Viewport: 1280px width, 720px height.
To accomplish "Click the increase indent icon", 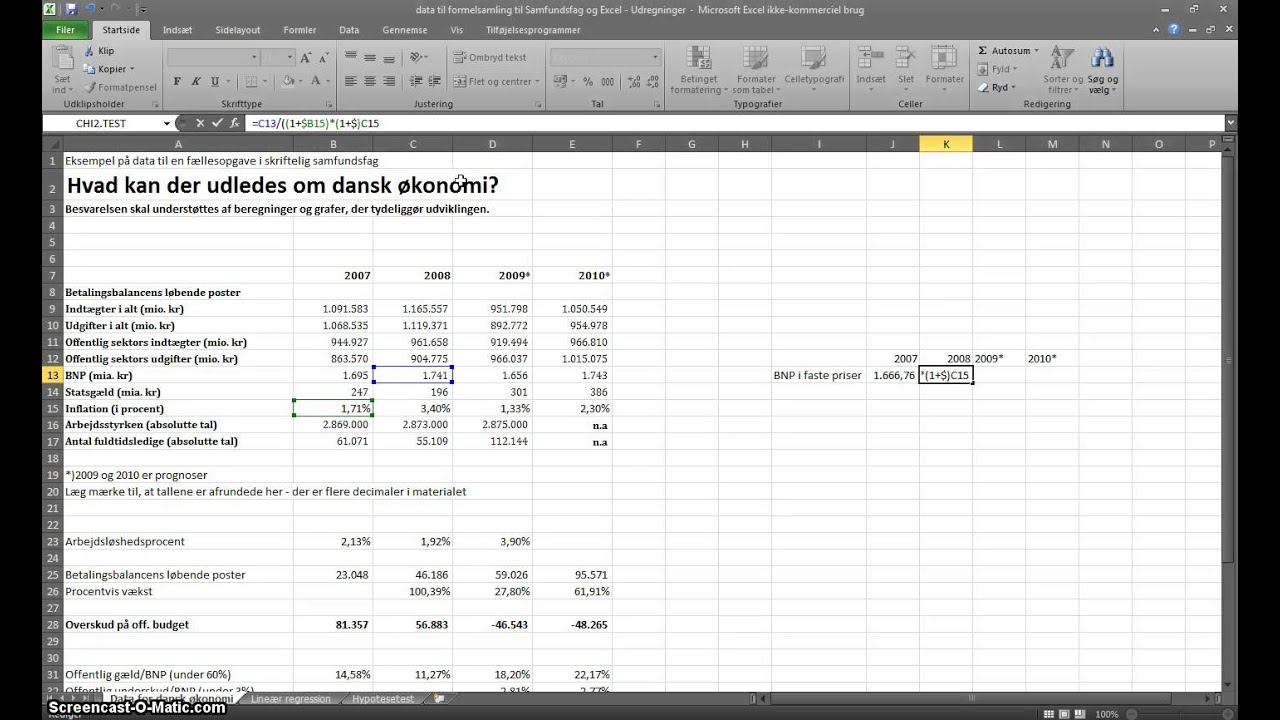I will (434, 81).
